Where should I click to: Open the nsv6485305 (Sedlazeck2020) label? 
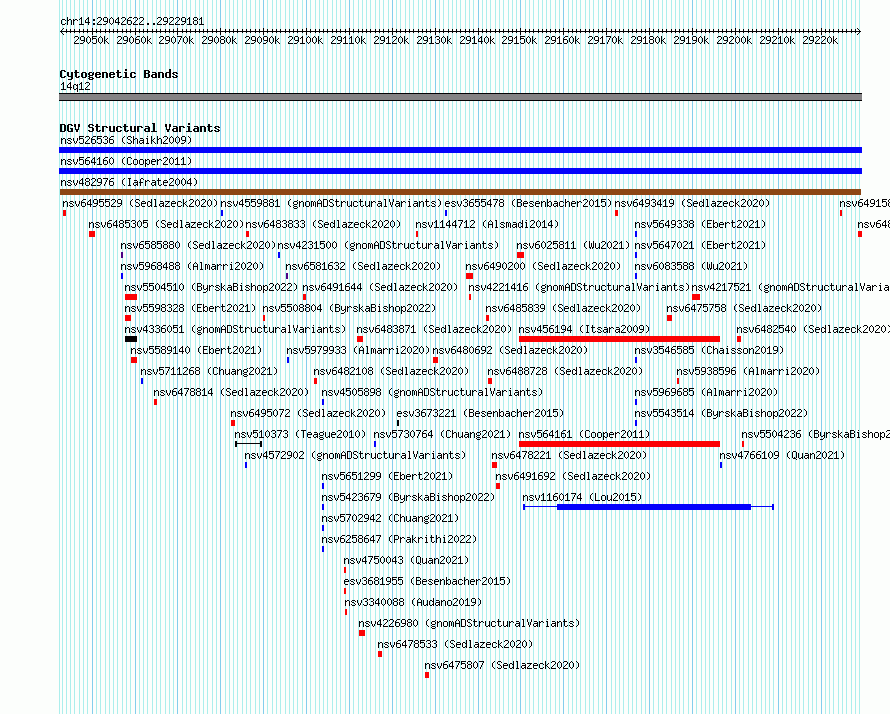coord(166,224)
